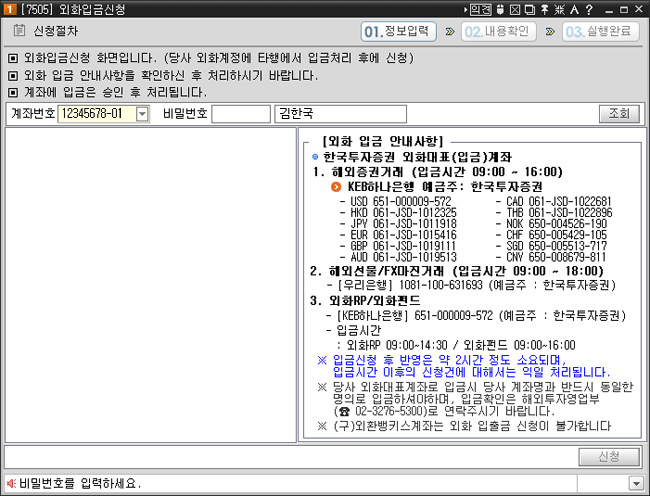The height and width of the screenshot is (496, 650).
Task: Click the GBP 061-JSD-1019111 account line
Action: [398, 246]
